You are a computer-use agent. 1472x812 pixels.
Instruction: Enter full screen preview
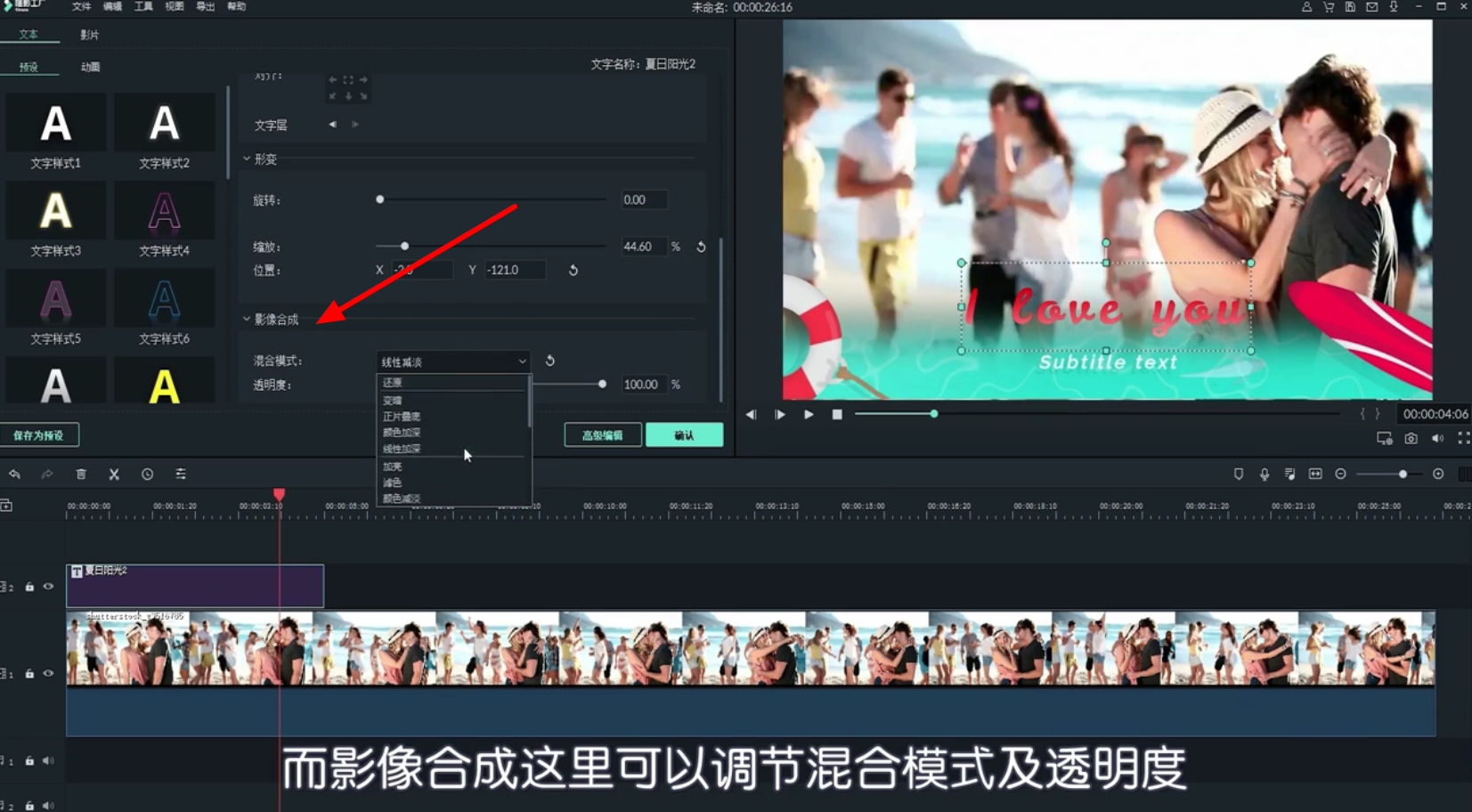1464,438
